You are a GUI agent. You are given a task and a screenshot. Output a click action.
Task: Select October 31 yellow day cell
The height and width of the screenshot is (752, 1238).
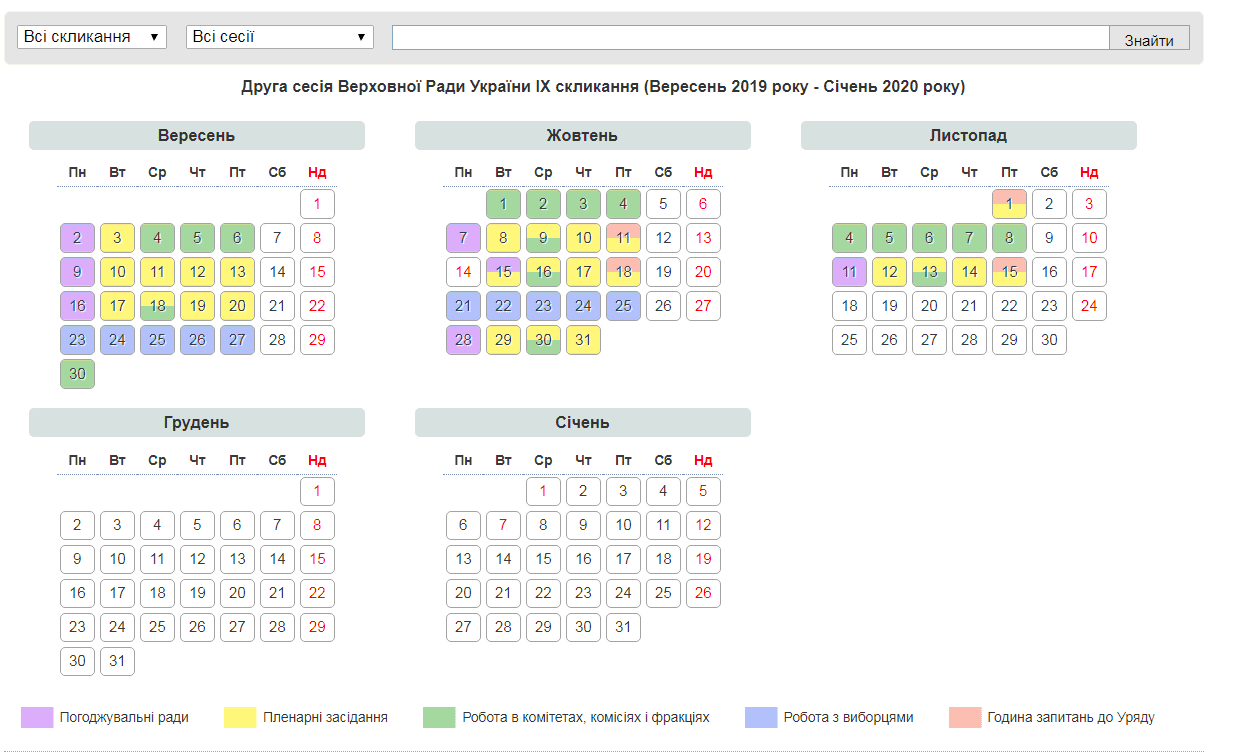tap(583, 340)
